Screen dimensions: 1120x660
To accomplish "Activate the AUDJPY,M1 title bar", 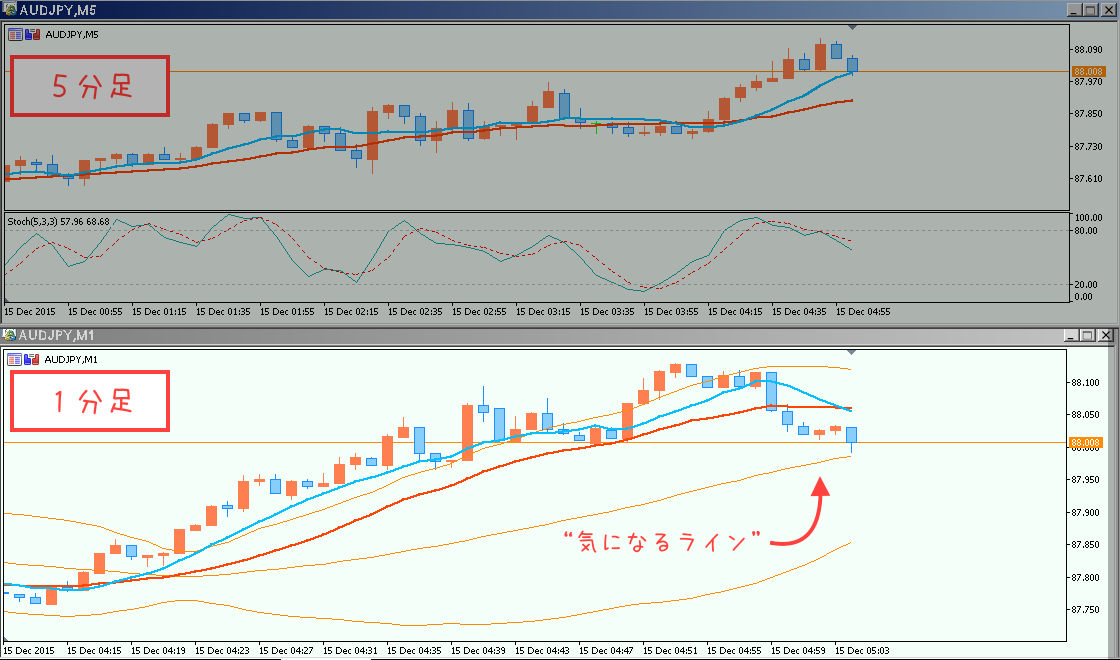I will [500, 335].
